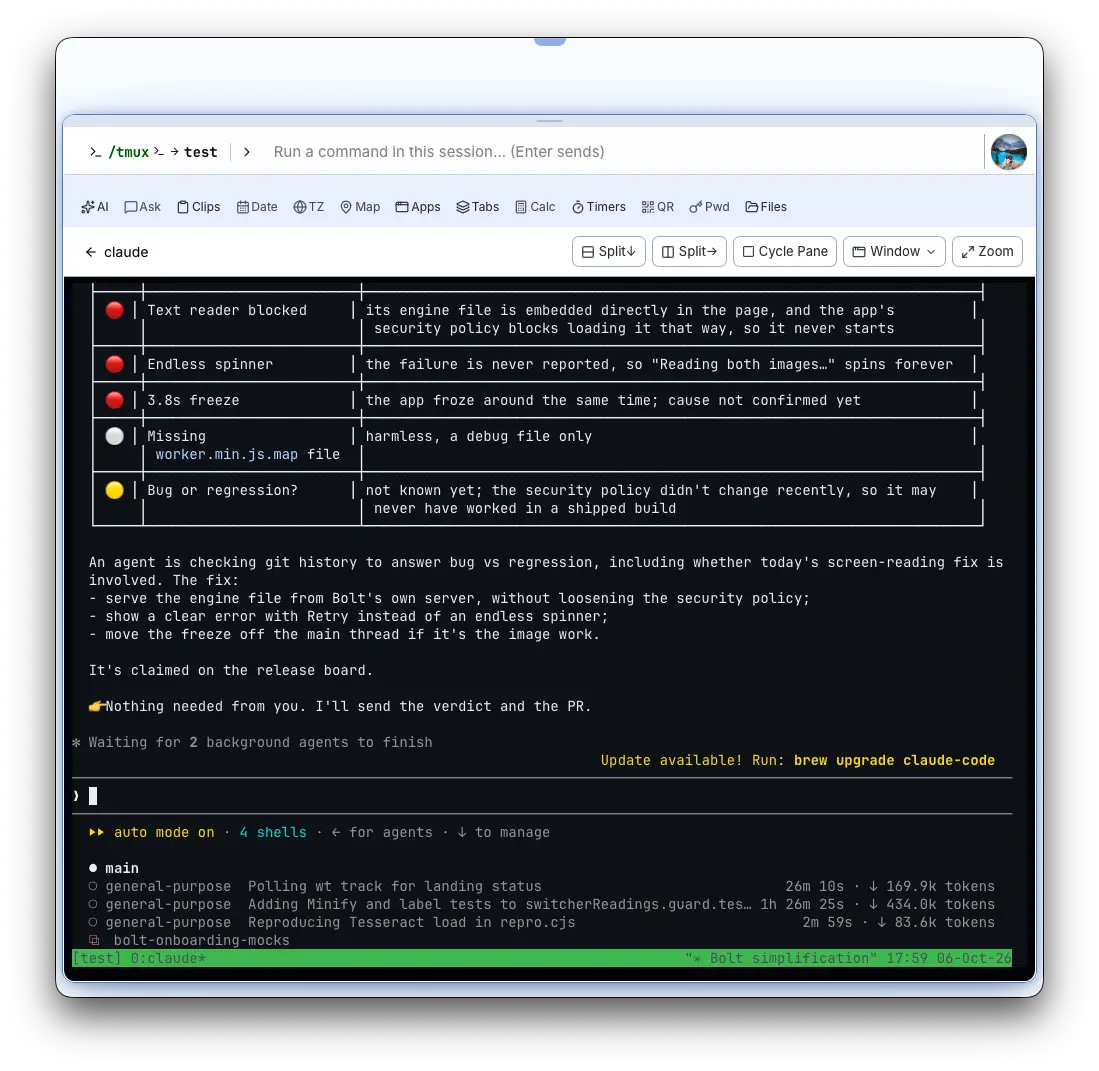Image resolution: width=1099 pixels, height=1071 pixels.
Task: Click the red dot beside 3.8s freeze
Action: pos(114,400)
